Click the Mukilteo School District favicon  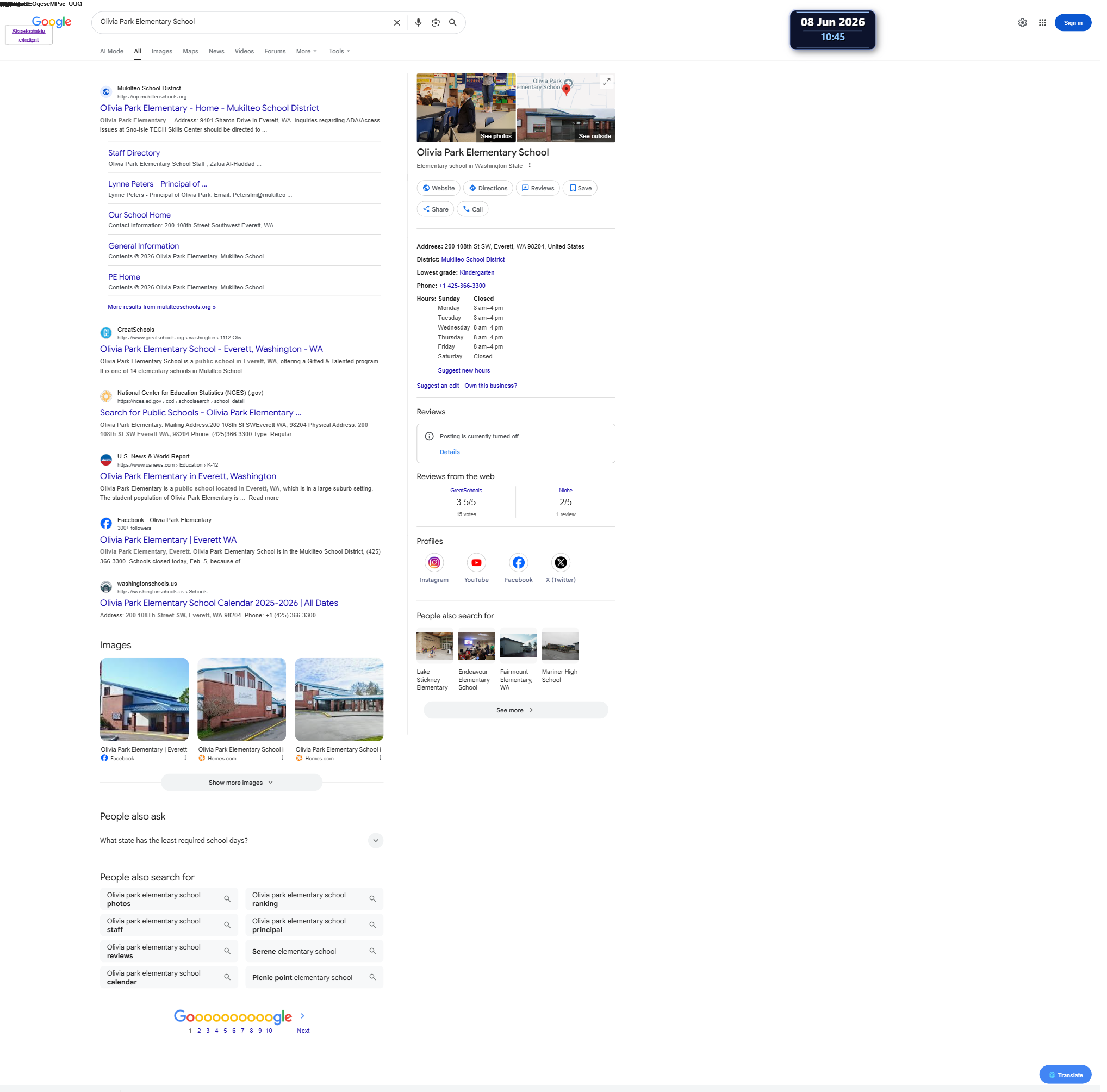(106, 92)
